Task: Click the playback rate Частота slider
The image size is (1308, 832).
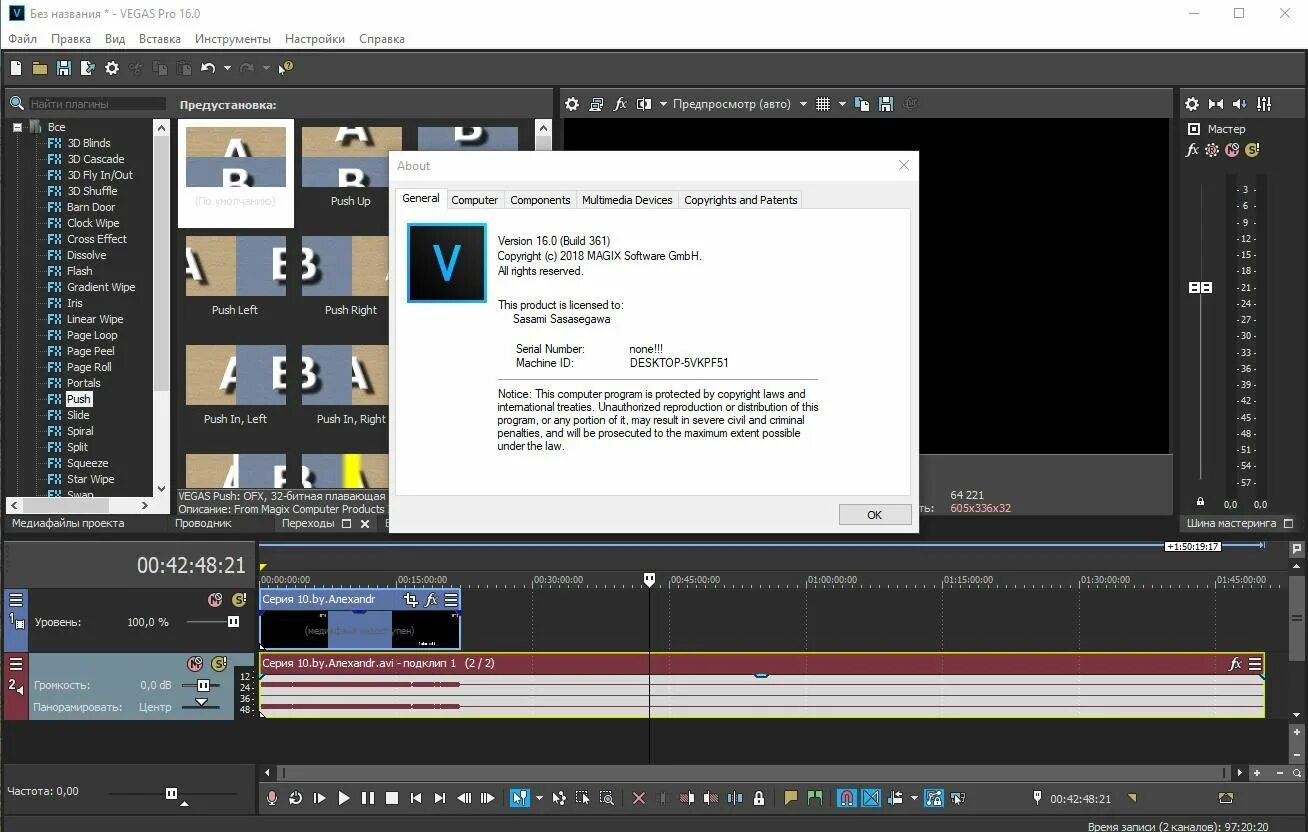Action: (x=171, y=793)
